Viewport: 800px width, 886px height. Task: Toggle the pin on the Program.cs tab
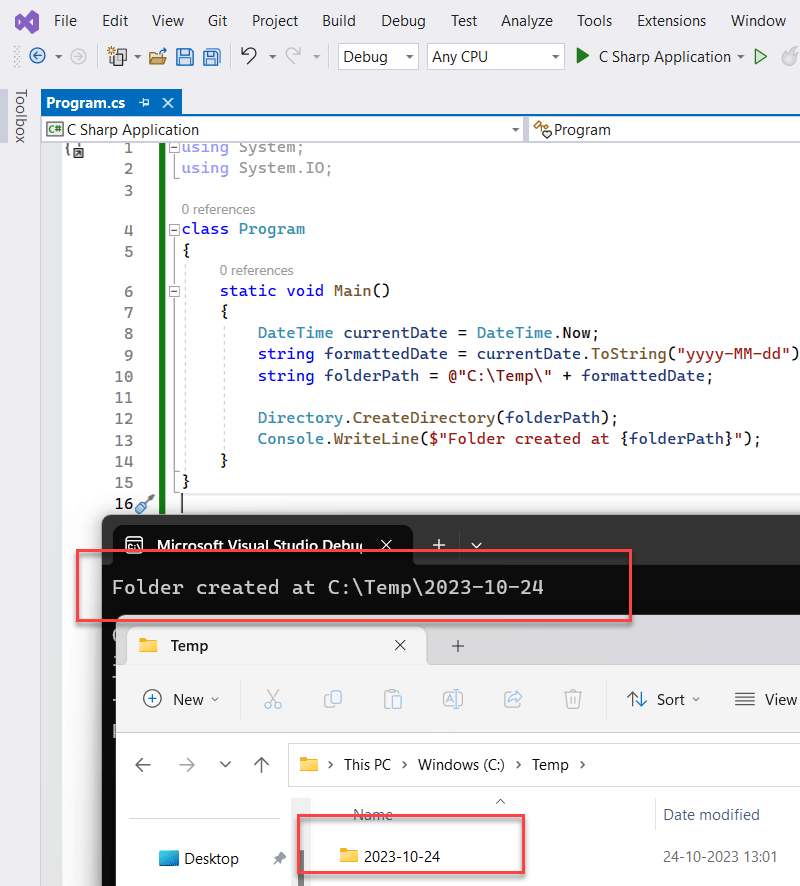[145, 101]
